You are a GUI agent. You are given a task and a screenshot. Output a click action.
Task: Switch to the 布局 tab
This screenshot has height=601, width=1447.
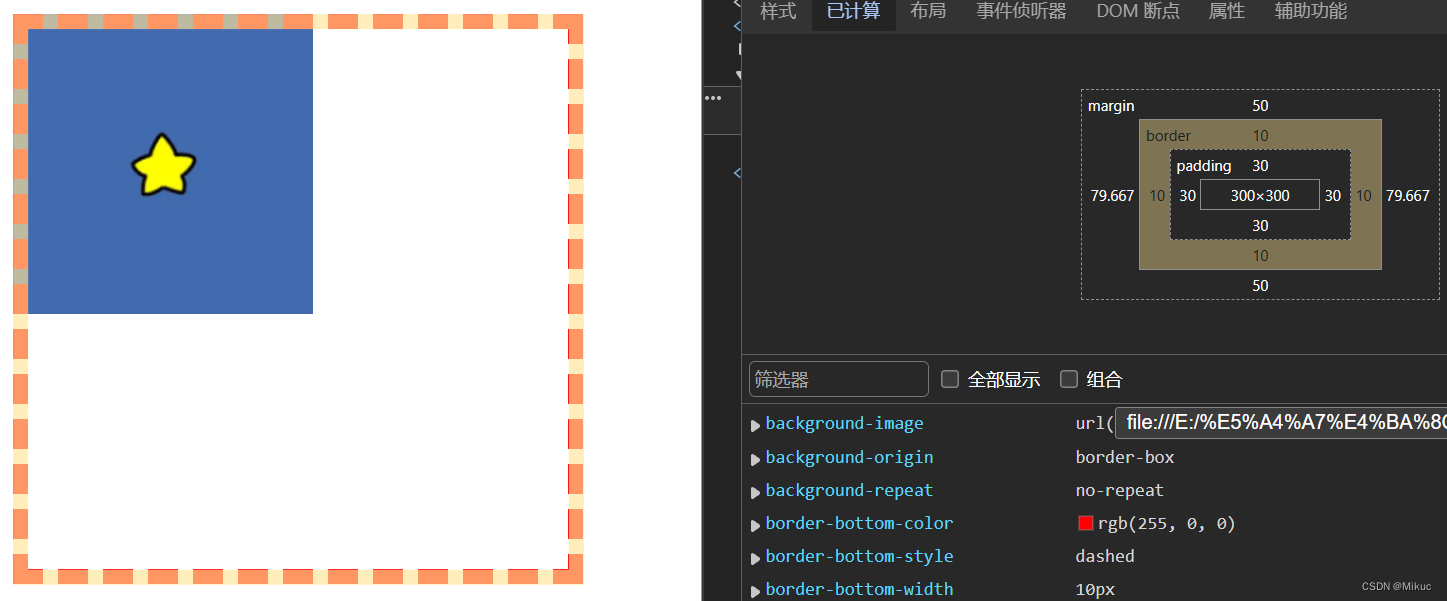[928, 11]
